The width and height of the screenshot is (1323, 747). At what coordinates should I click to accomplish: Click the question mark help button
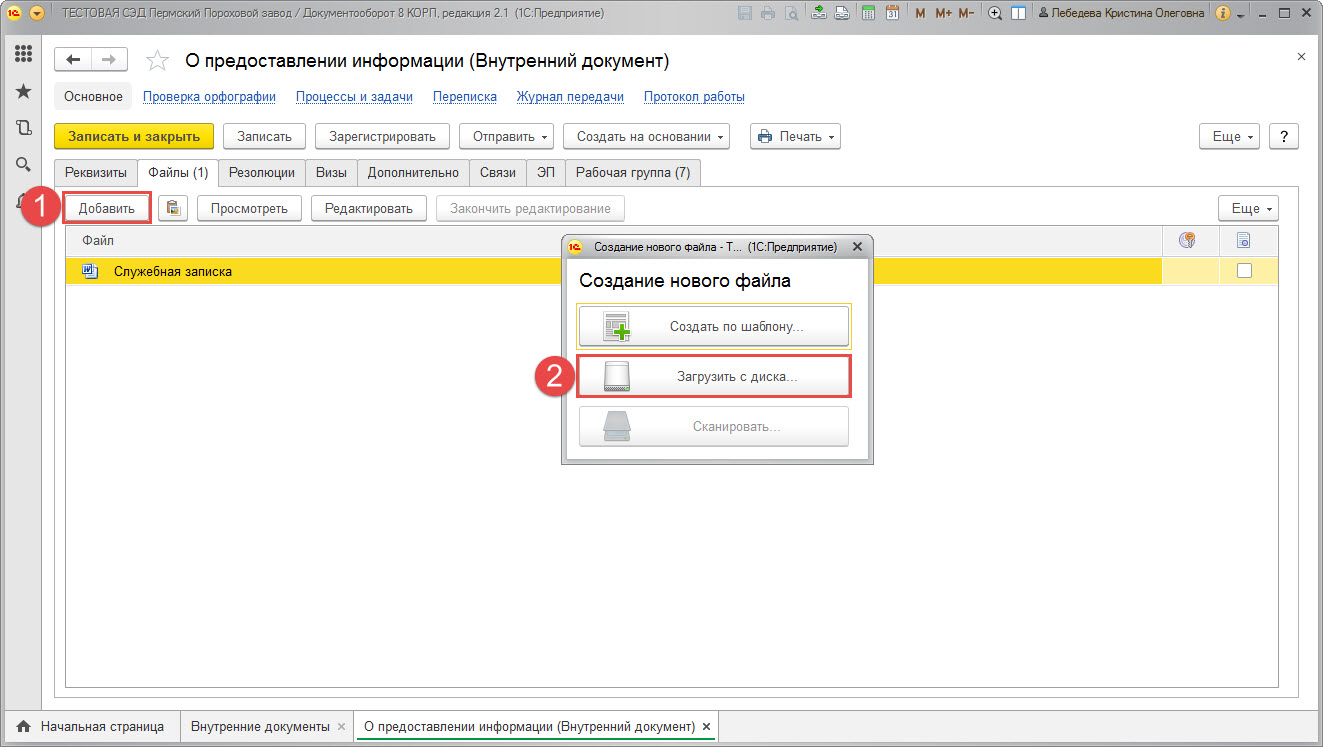(1283, 137)
